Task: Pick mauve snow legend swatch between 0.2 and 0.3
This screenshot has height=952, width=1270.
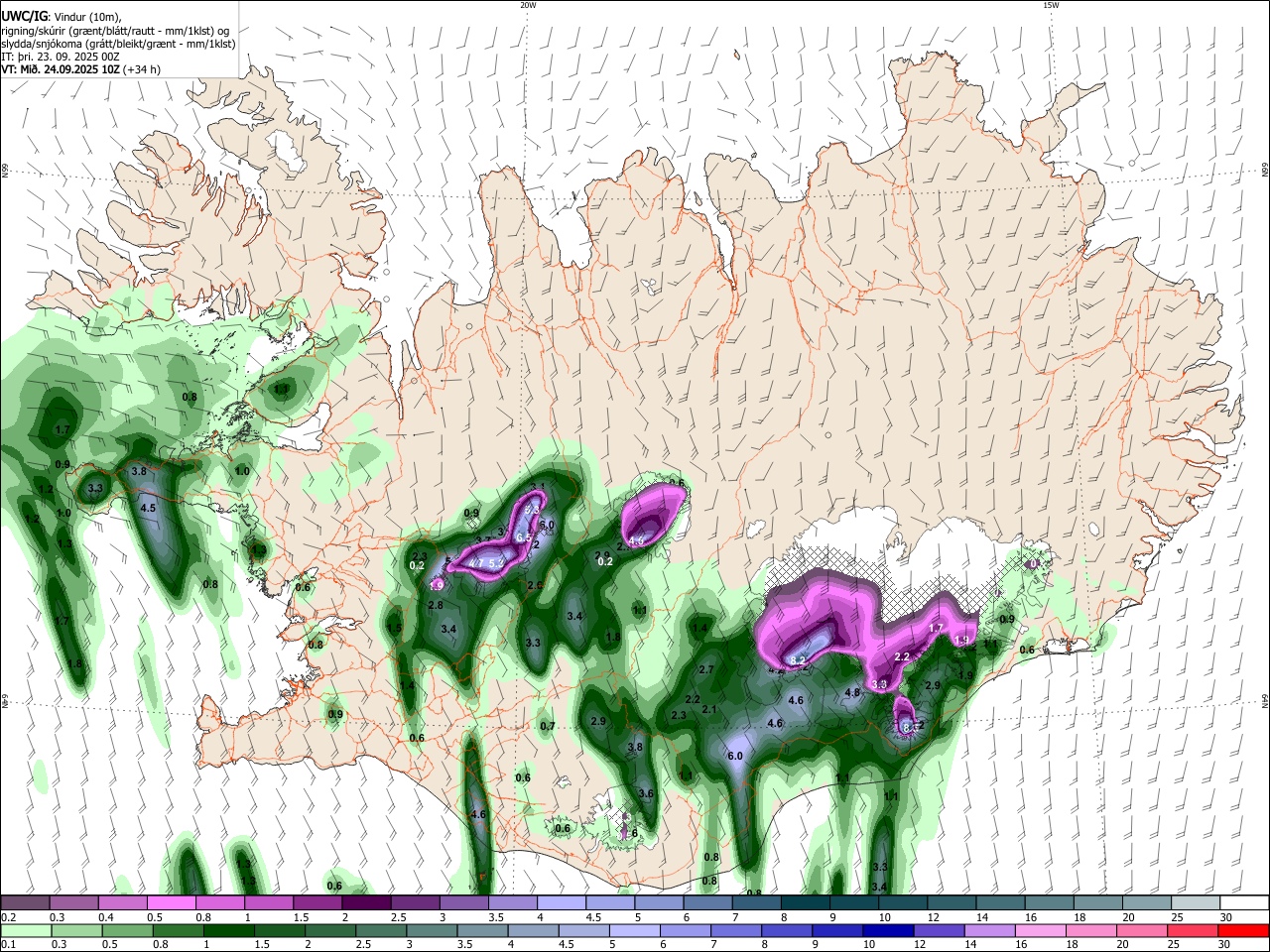Action: pyautogui.click(x=25, y=903)
